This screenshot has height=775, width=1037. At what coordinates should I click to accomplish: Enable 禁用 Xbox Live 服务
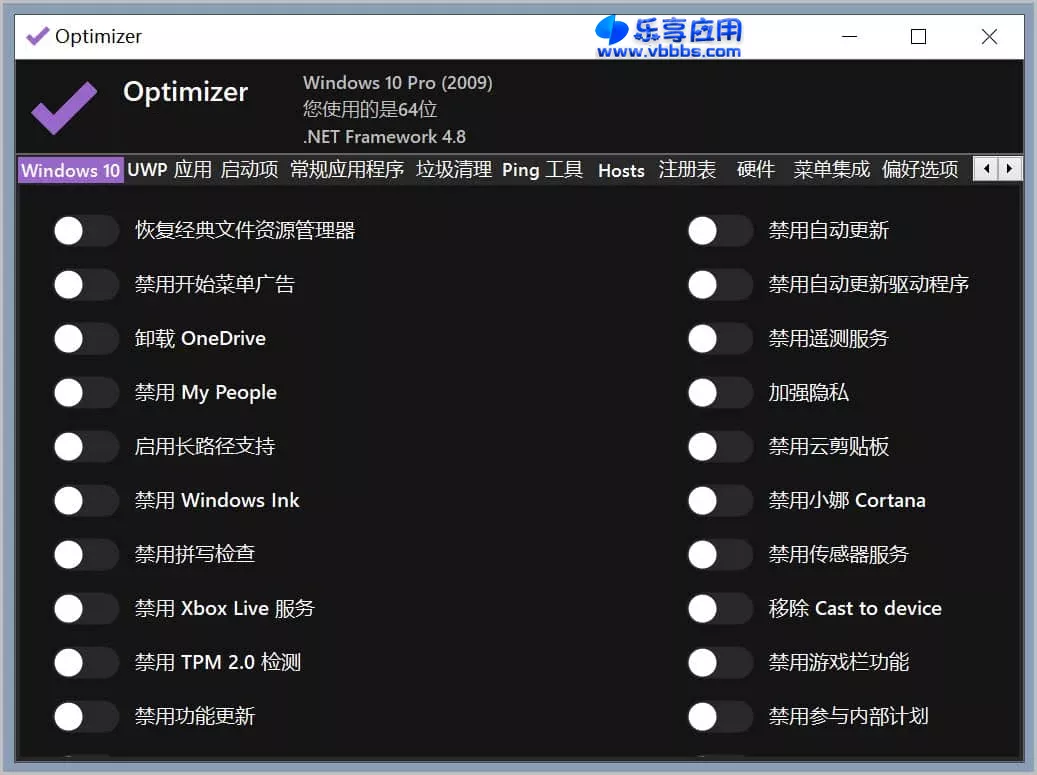point(86,608)
